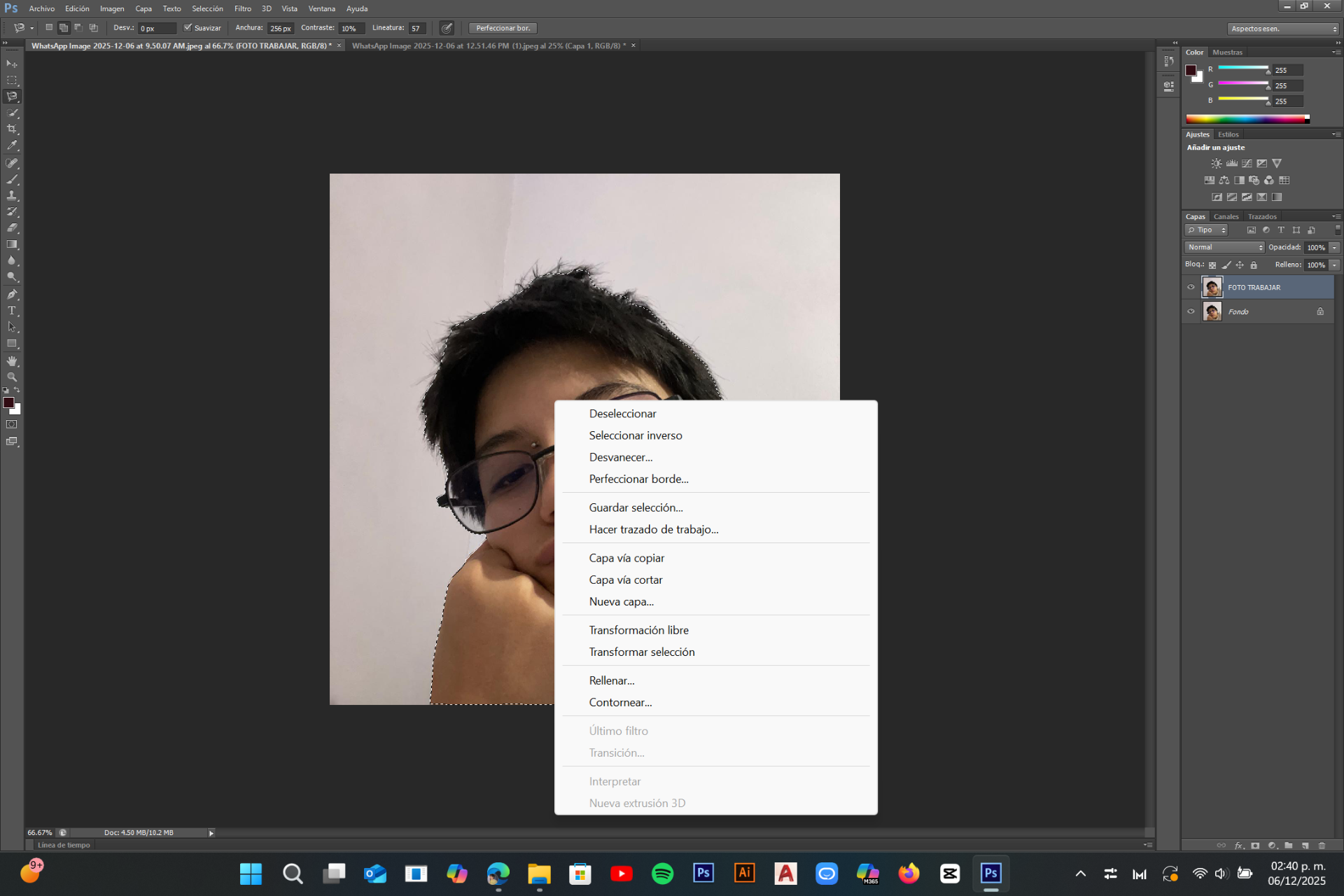
Task: Select the Horizontal Type tool
Action: coord(12,311)
